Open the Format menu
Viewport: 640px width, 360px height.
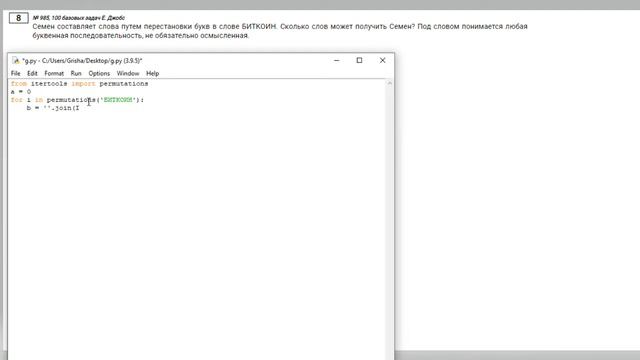pyautogui.click(x=54, y=73)
